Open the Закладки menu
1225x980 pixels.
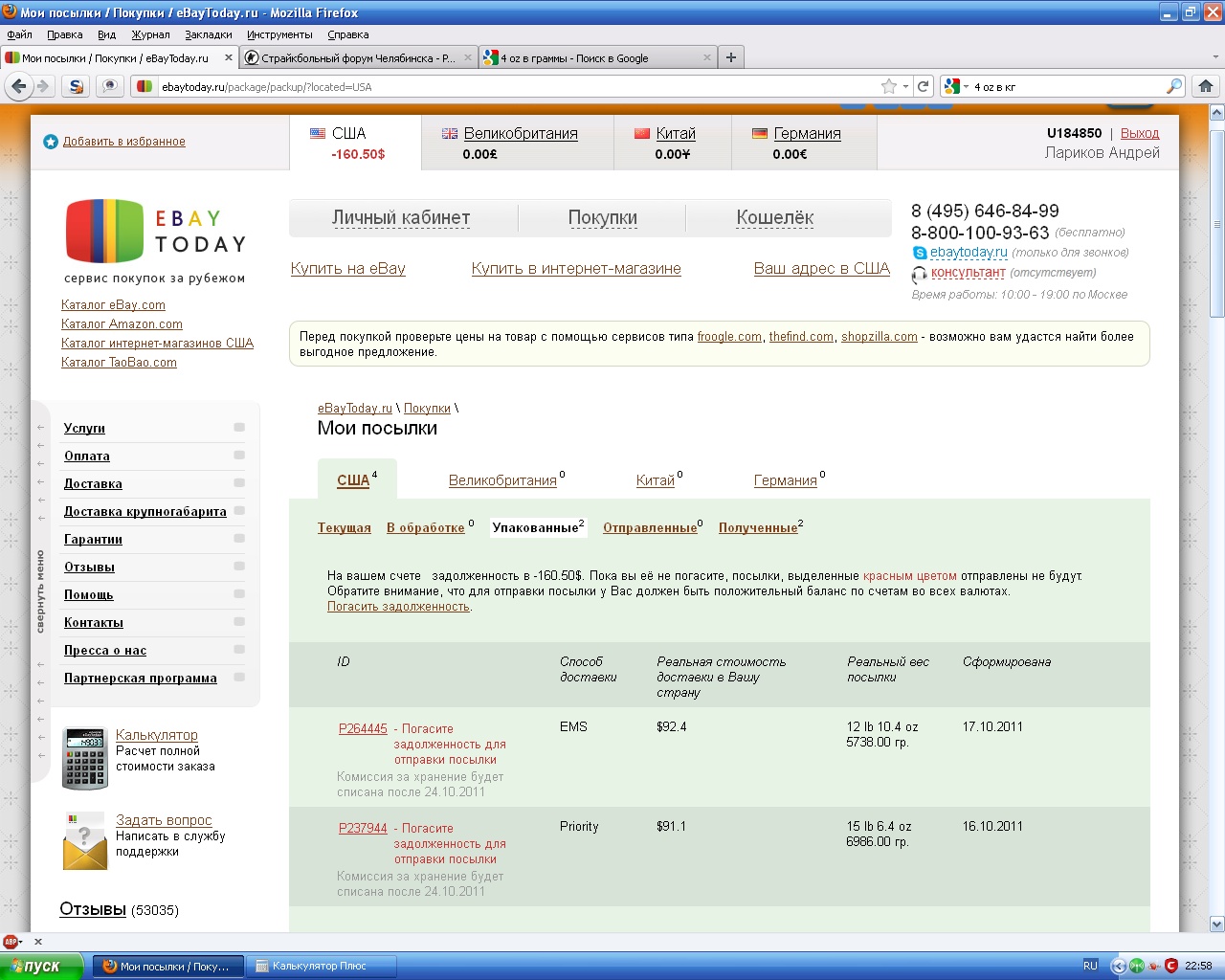(208, 34)
